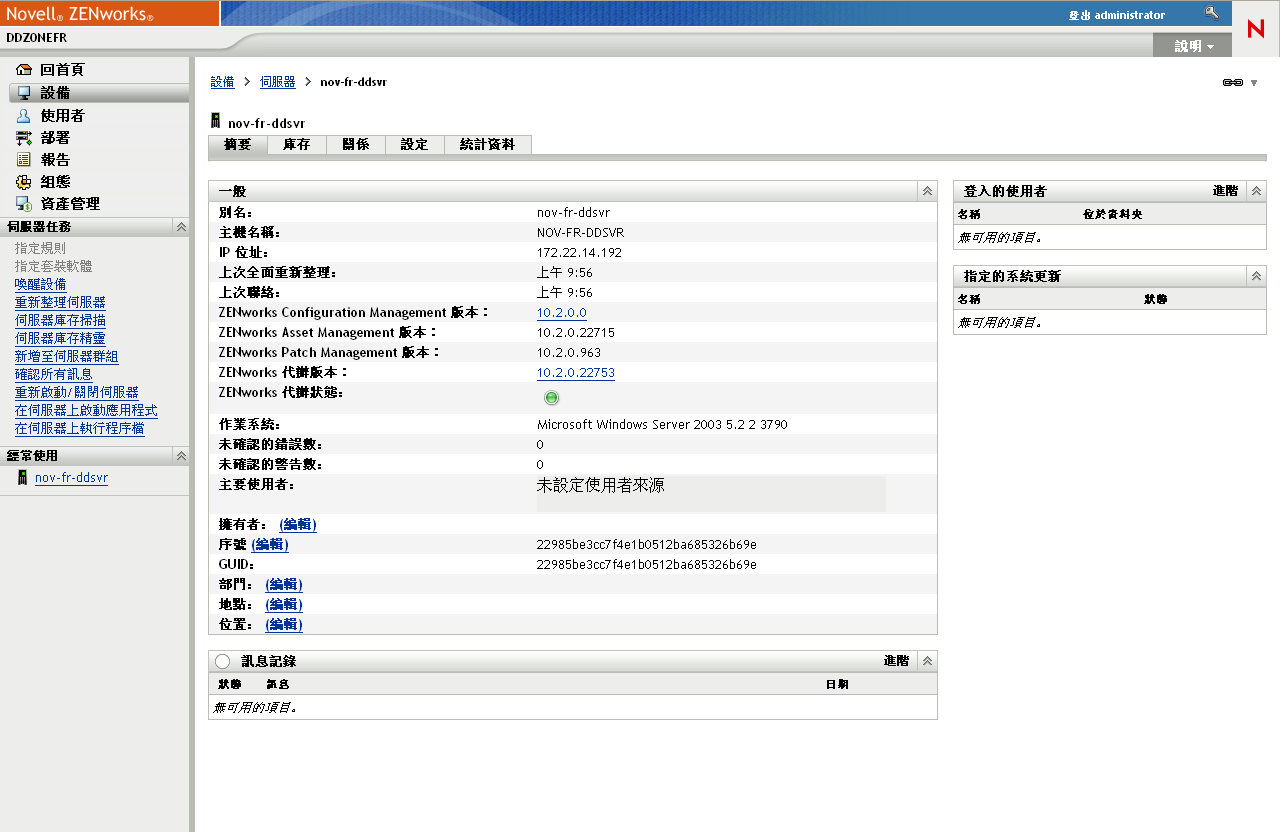Image resolution: width=1280 pixels, height=832 pixels.
Task: Open the 10.2.0.22753 agent version link
Action: coord(576,373)
